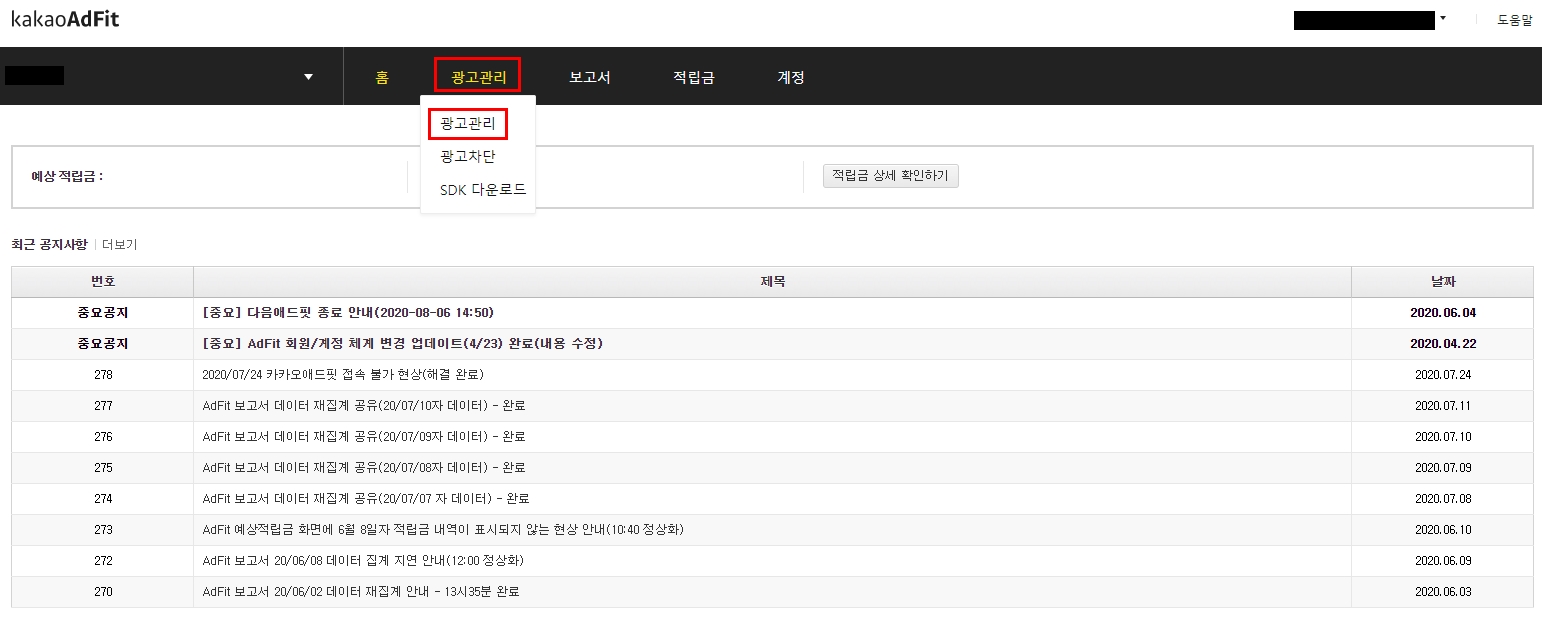Click number cell 270
This screenshot has width=1542, height=637.
[103, 592]
